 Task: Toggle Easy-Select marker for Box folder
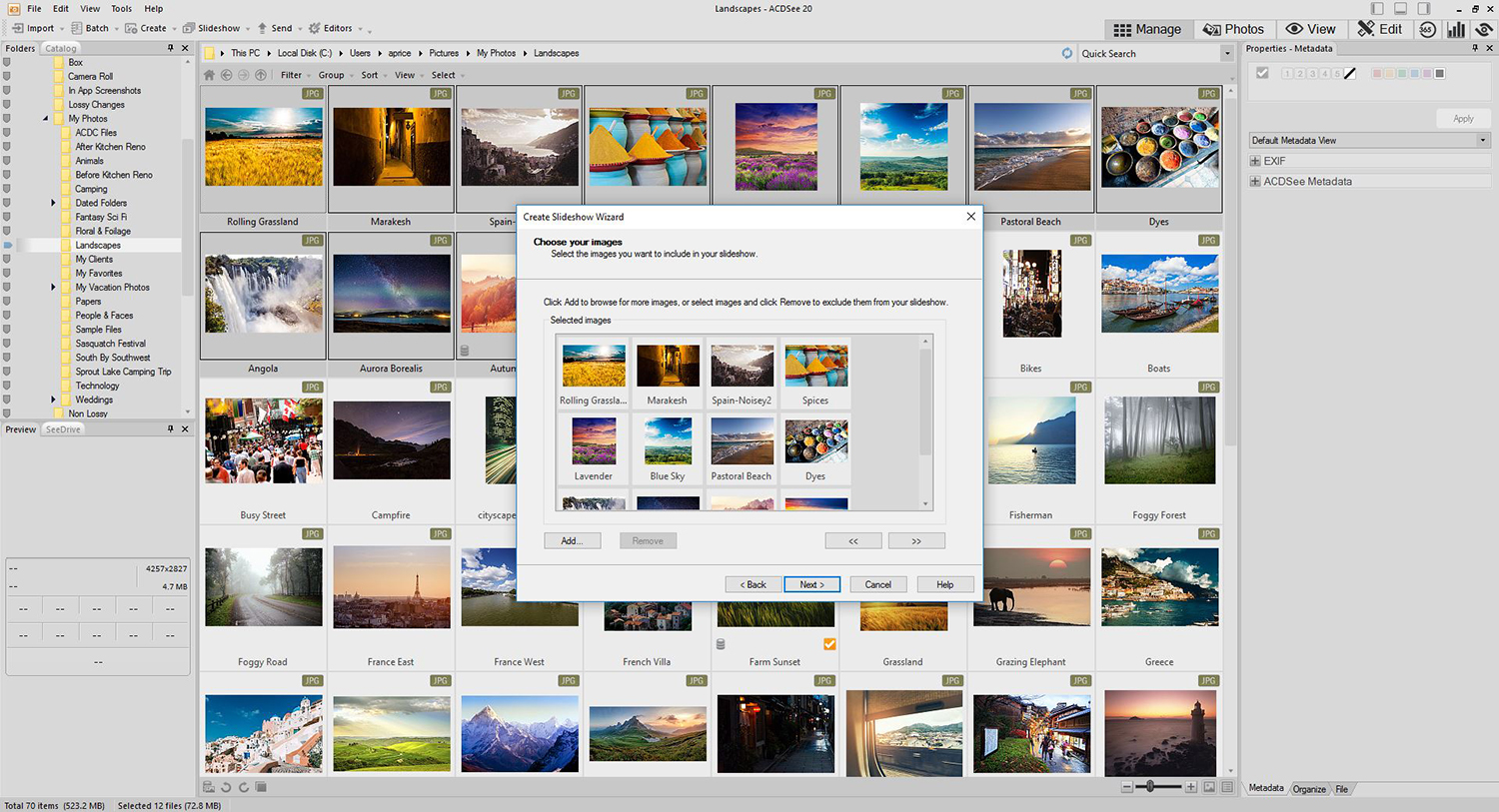pyautogui.click(x=7, y=62)
